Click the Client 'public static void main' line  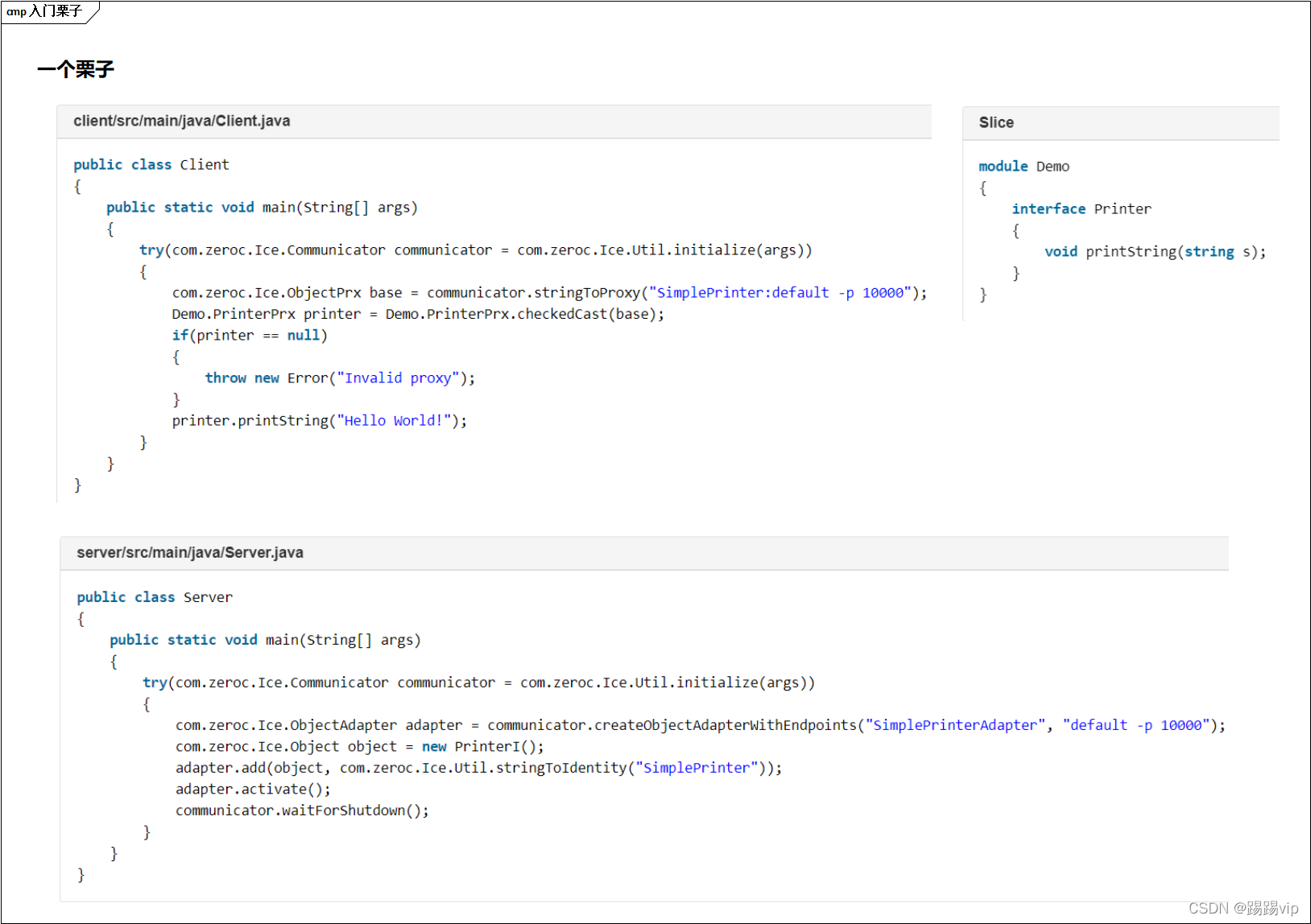click(x=262, y=208)
